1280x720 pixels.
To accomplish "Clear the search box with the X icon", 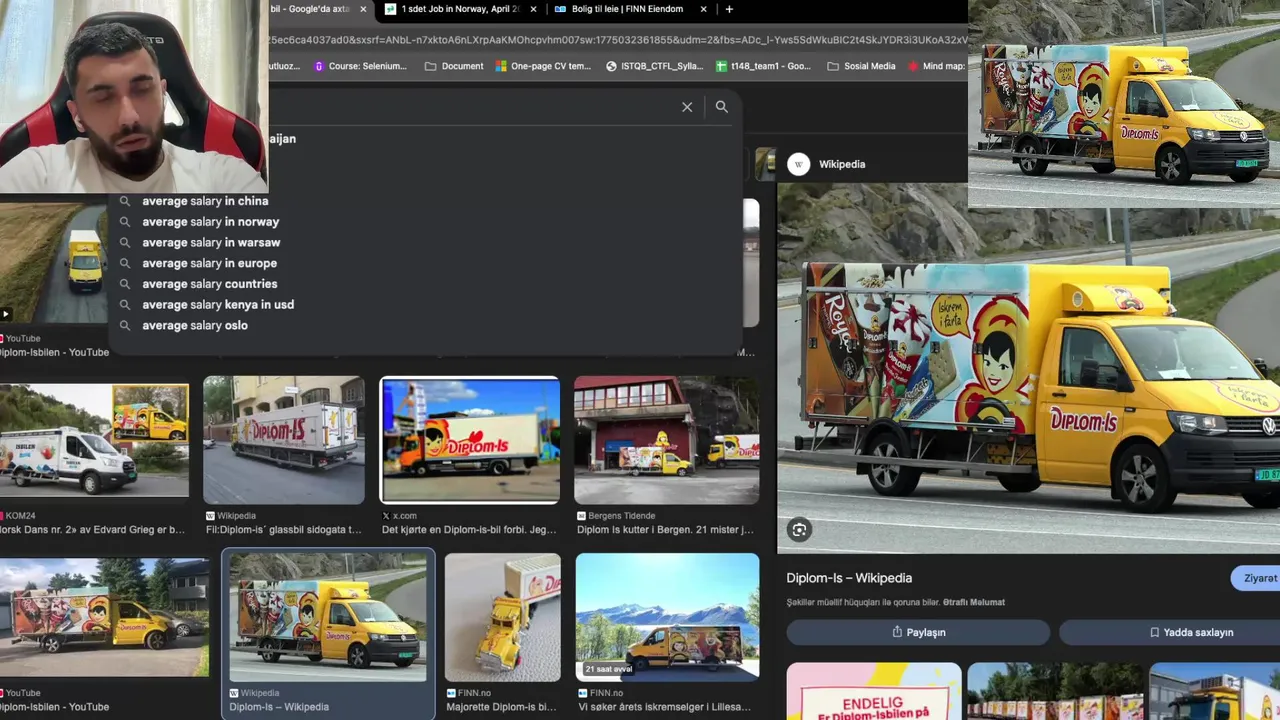I will [687, 107].
